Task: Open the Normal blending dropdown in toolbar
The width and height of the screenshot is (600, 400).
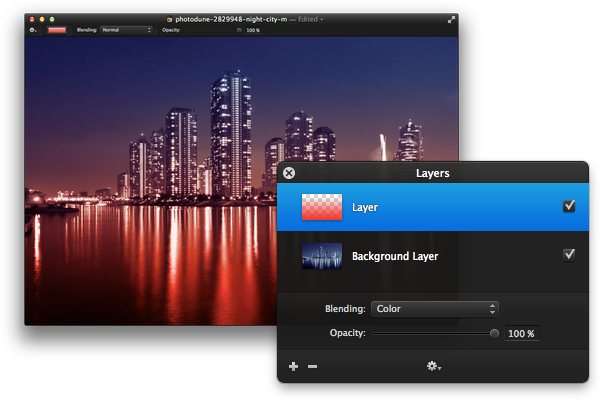Action: [126, 30]
